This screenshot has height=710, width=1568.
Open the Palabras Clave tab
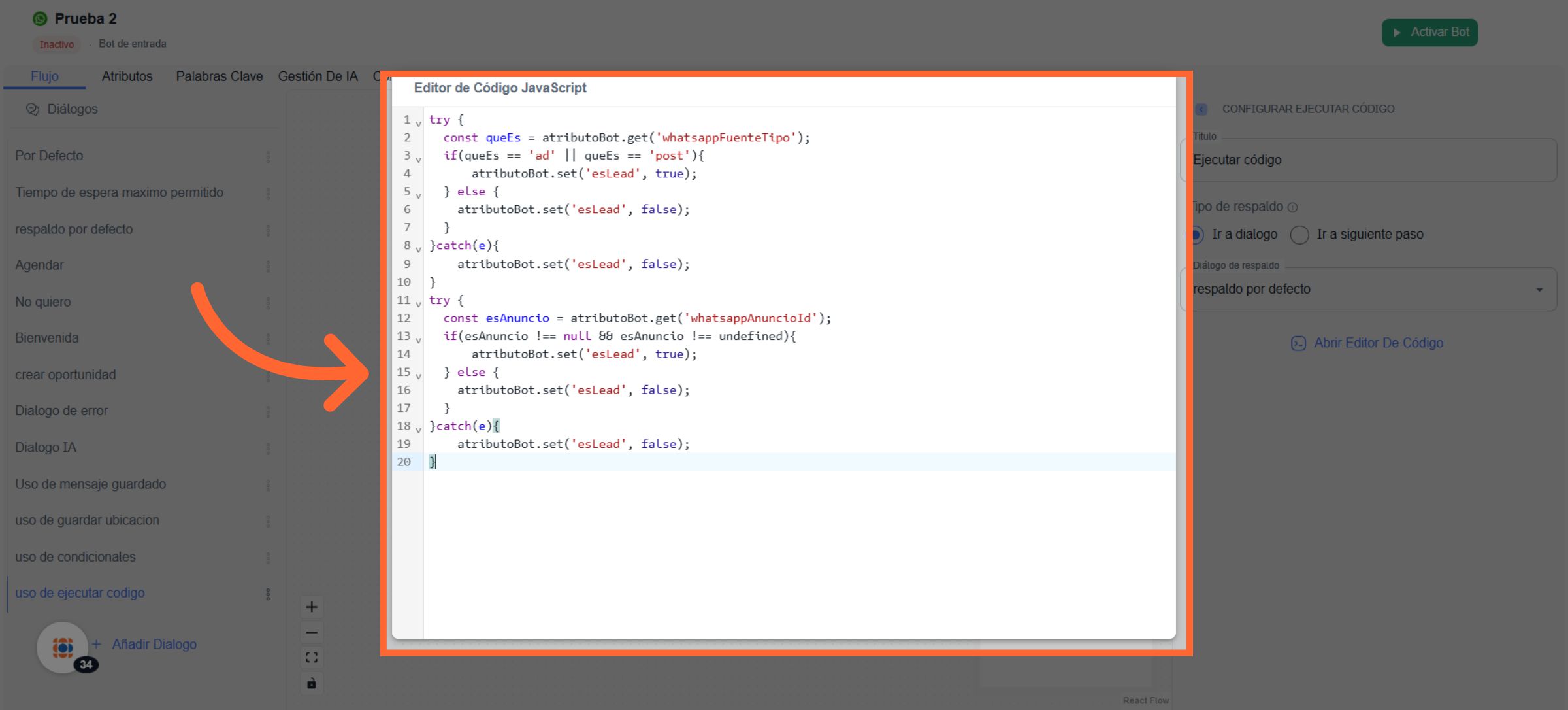tap(219, 76)
